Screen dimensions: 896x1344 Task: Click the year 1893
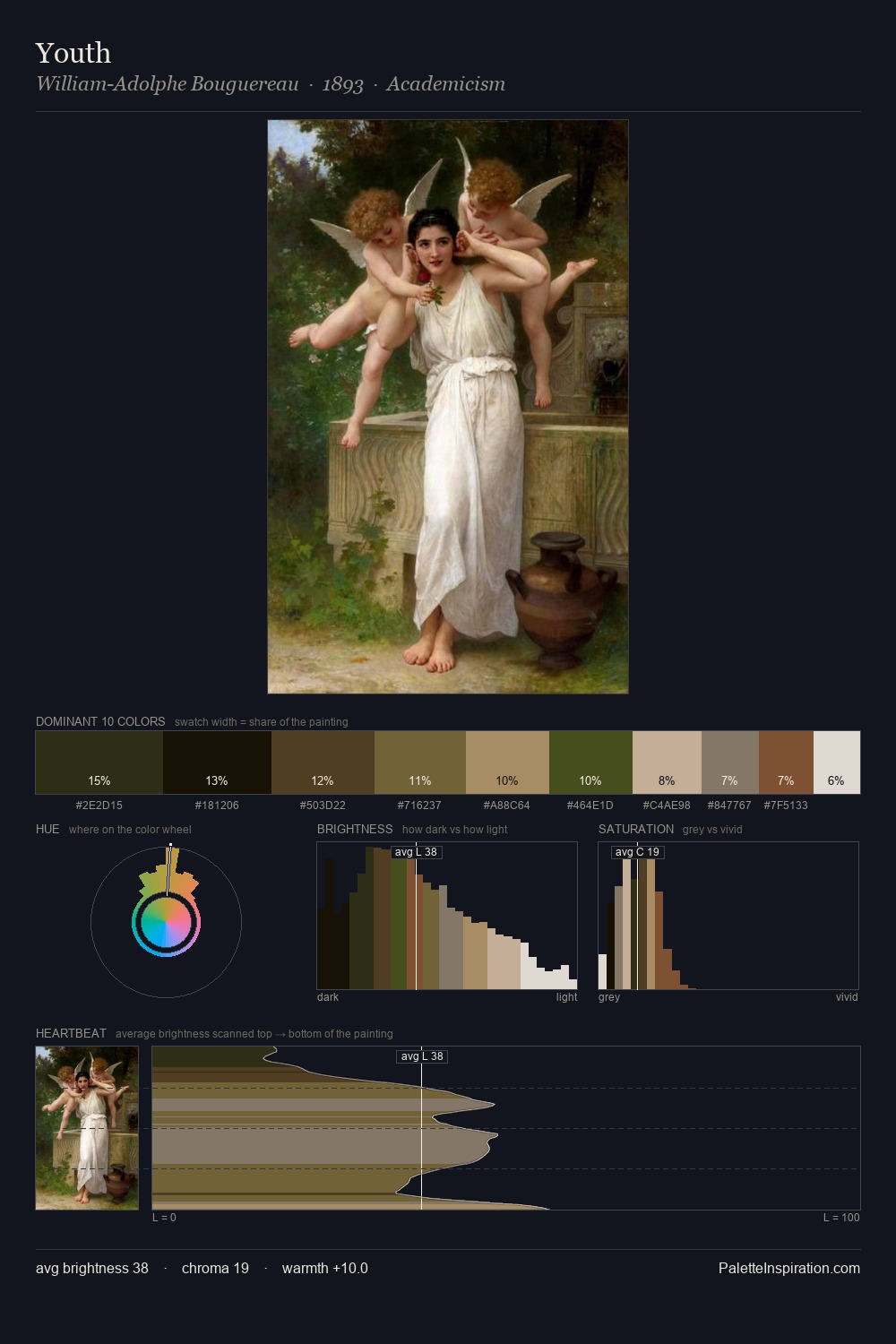click(342, 84)
